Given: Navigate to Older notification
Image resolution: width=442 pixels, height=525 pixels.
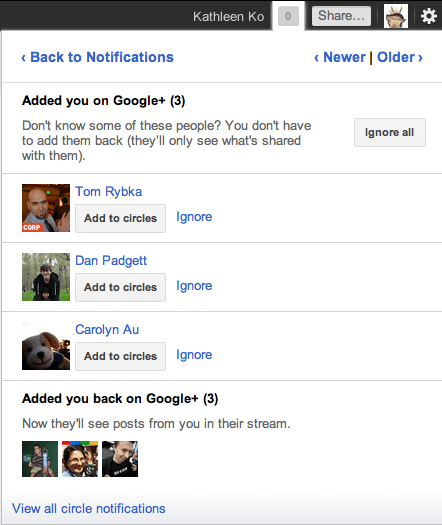Looking at the screenshot, I should click(x=400, y=57).
